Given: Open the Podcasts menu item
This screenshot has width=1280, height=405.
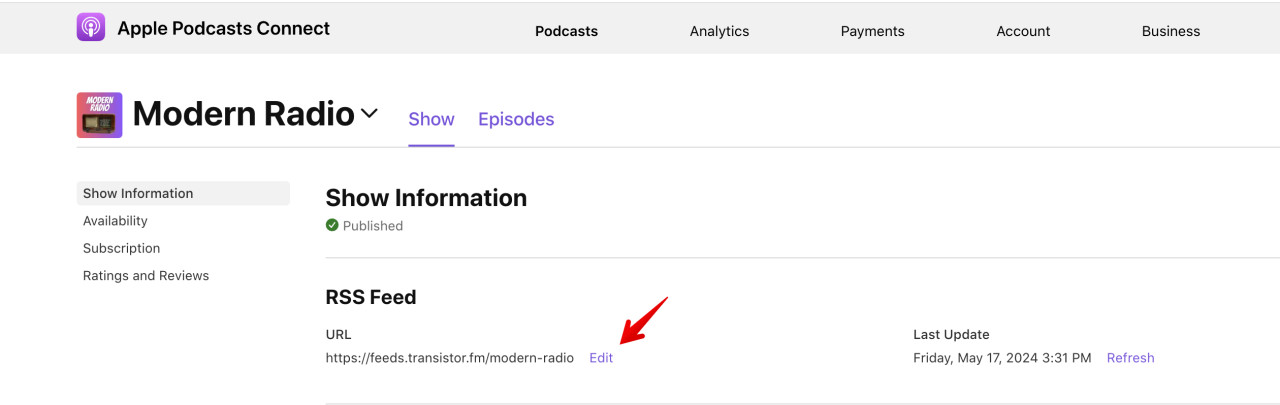Looking at the screenshot, I should (x=566, y=31).
